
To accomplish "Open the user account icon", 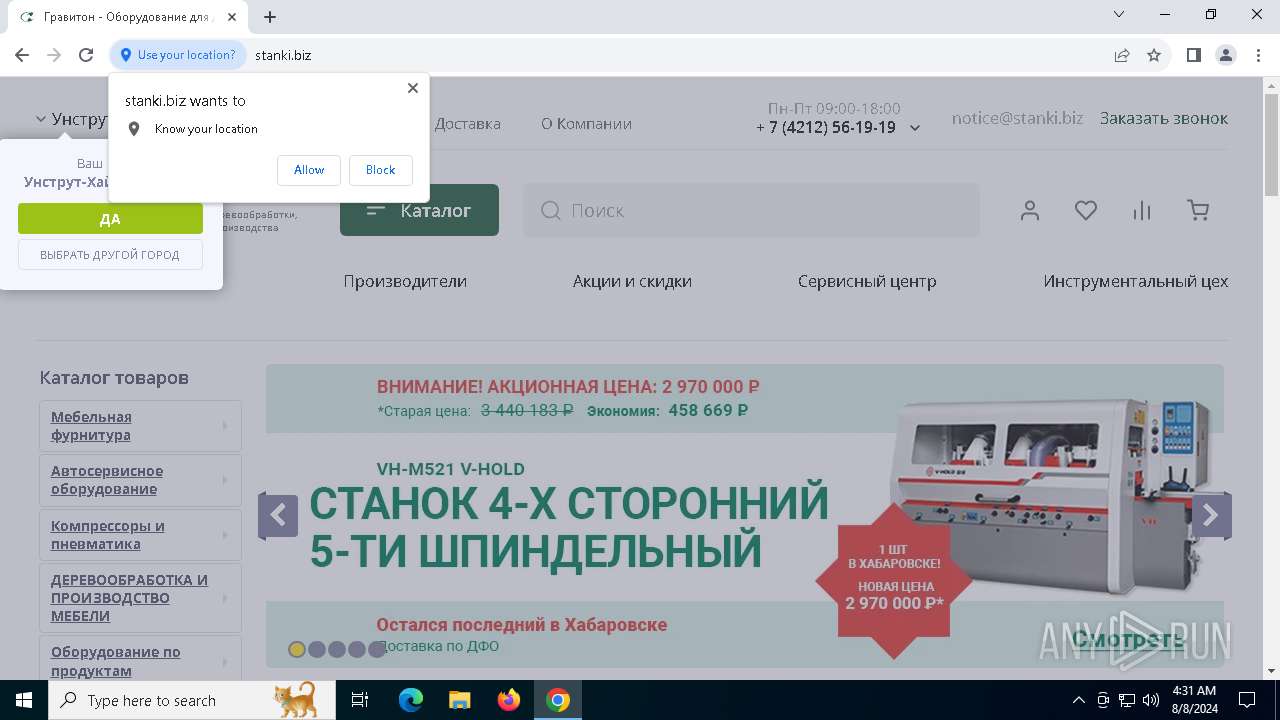I will (1030, 210).
